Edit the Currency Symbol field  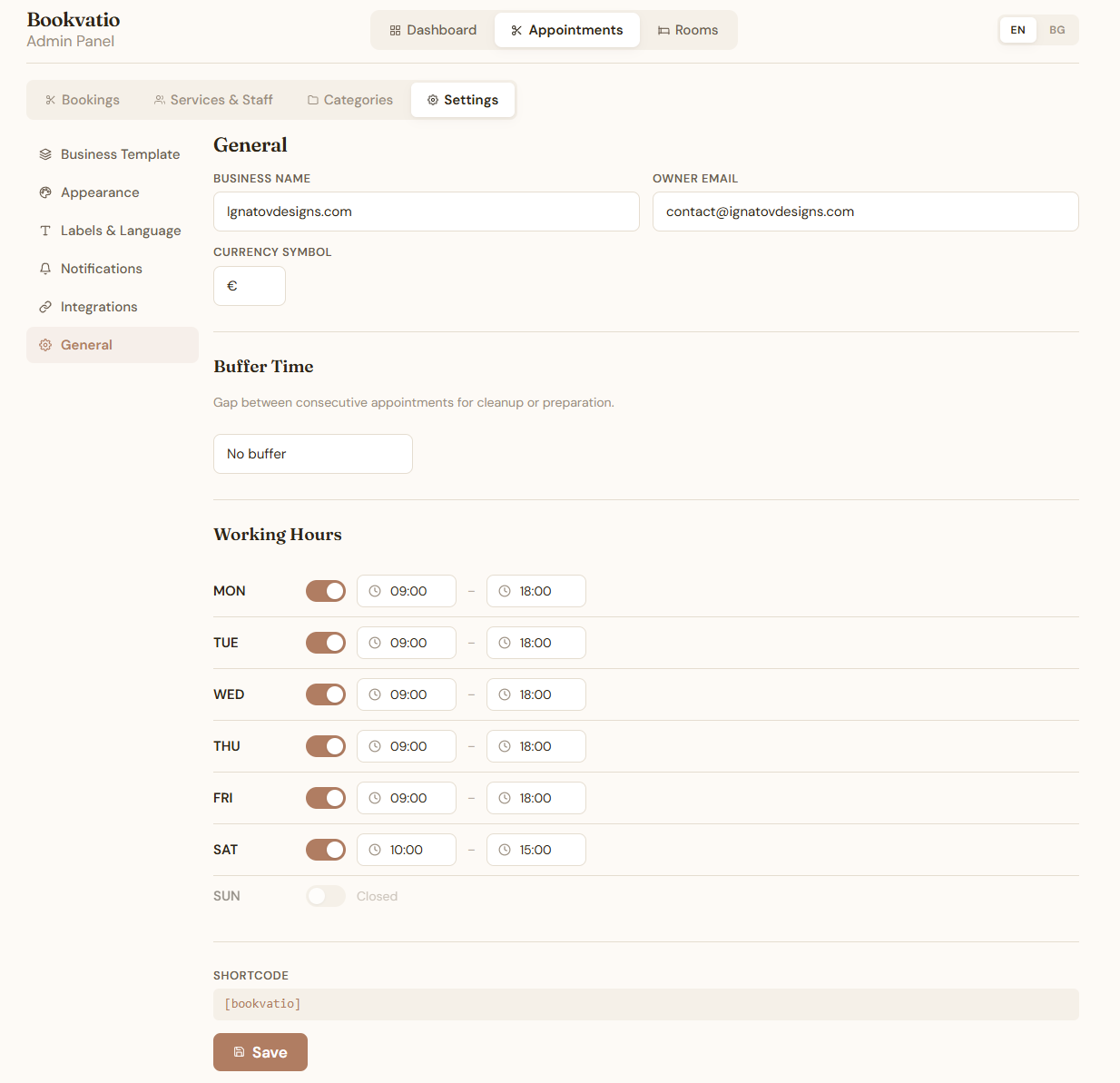tap(250, 286)
